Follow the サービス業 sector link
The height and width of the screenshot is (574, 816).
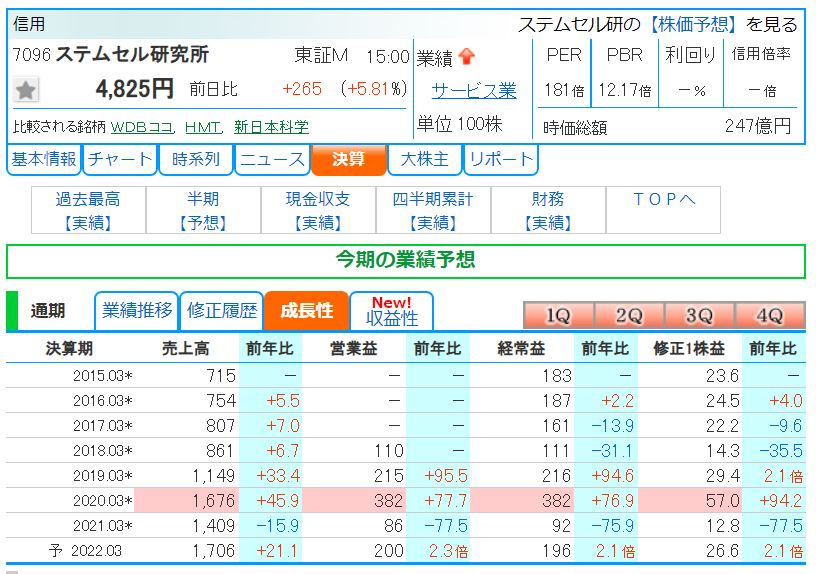[474, 91]
